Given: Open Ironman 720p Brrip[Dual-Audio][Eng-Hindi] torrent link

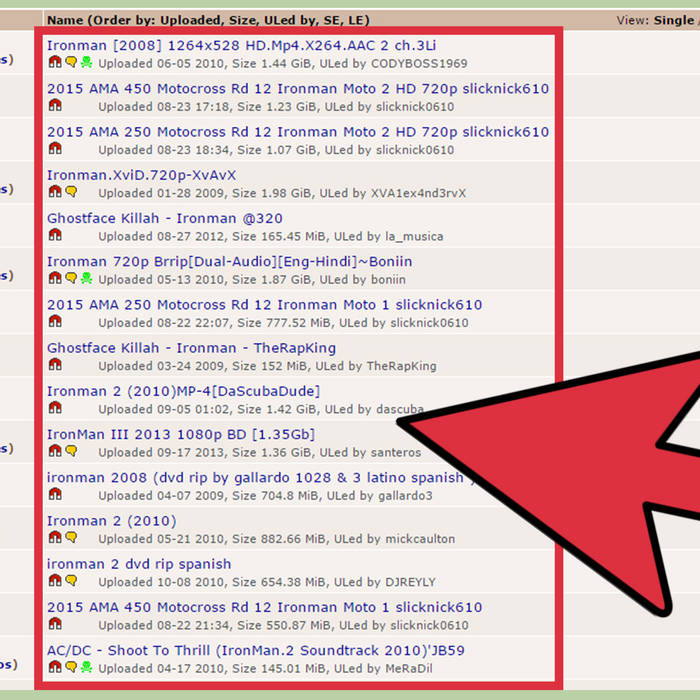Looking at the screenshot, I should 229,262.
